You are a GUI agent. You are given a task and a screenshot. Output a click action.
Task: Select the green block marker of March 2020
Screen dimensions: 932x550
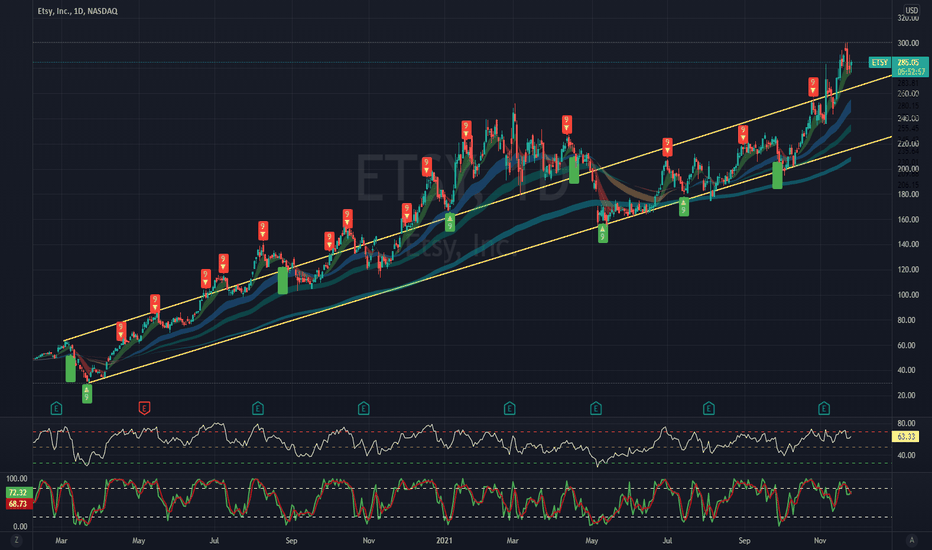[70, 368]
